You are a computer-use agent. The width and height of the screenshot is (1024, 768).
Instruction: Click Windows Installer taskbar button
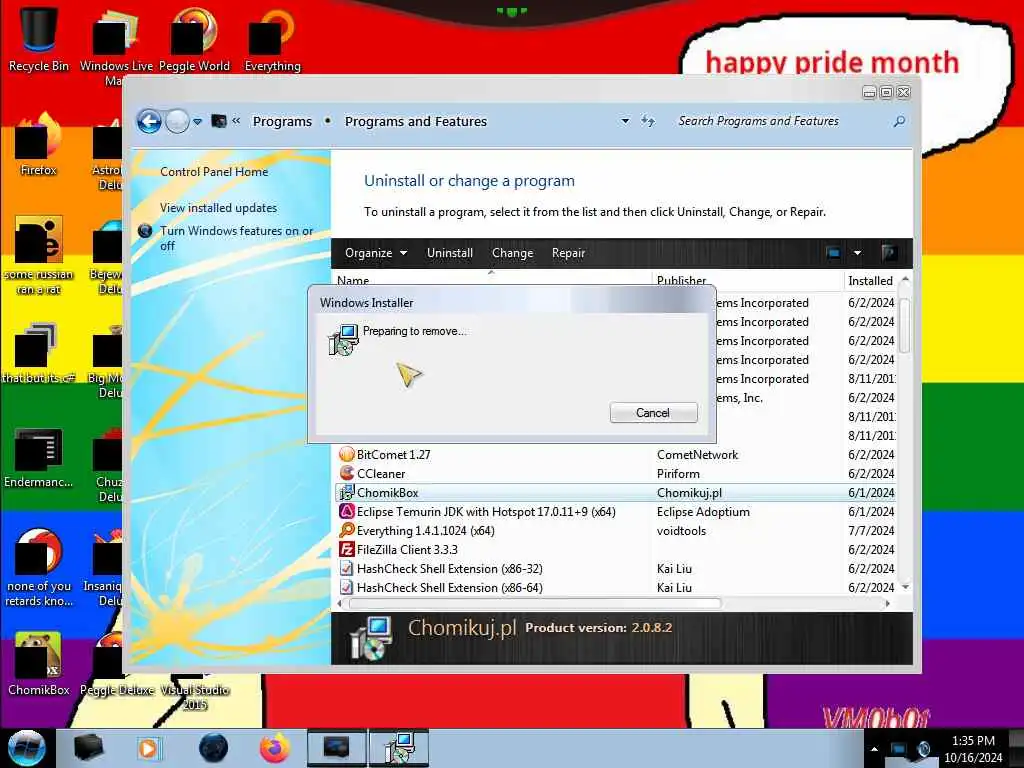click(x=399, y=748)
